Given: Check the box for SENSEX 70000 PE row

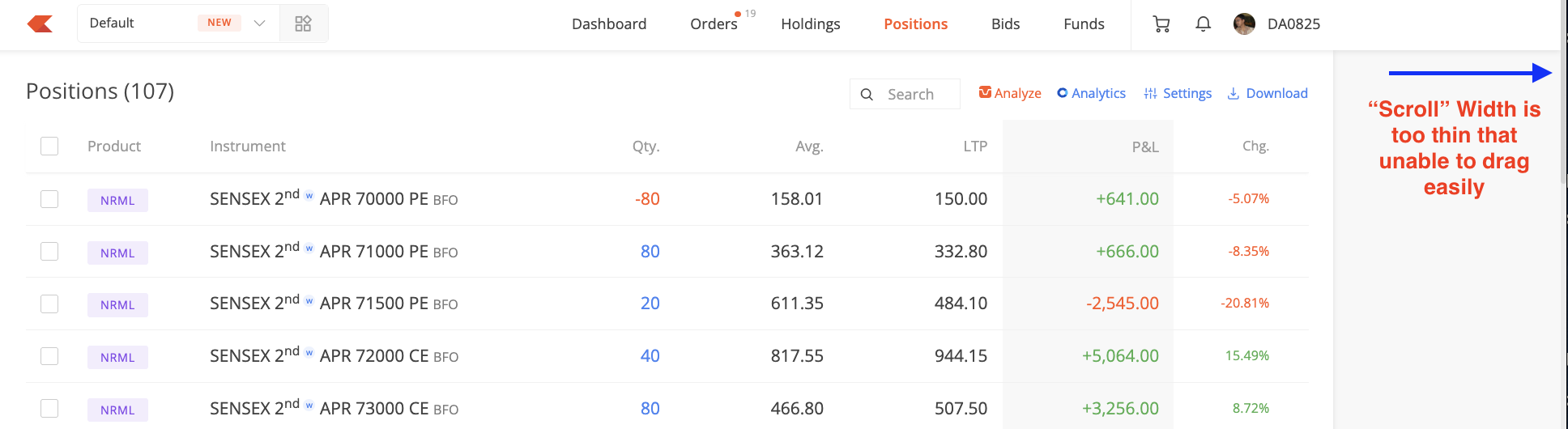Looking at the screenshot, I should point(49,199).
